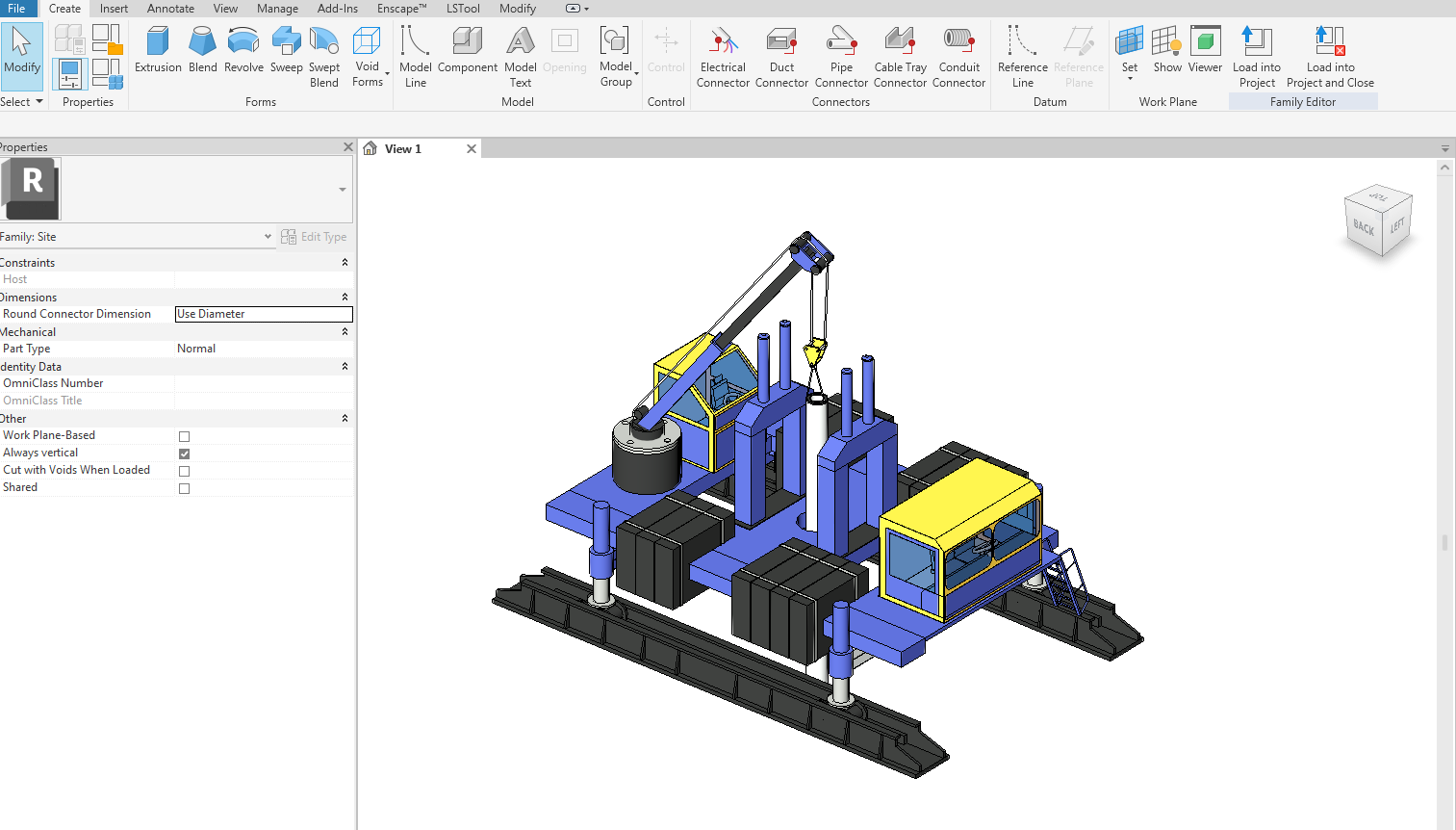This screenshot has width=1456, height=830.
Task: Open the view tabs list arrow
Action: coord(1444,148)
